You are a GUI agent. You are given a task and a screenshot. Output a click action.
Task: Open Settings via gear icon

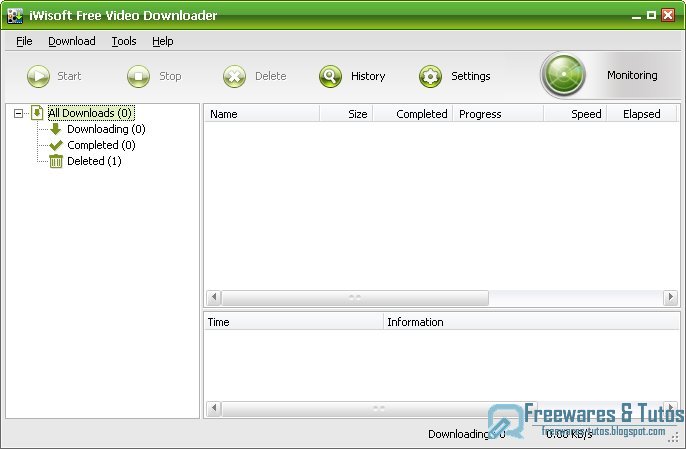430,76
